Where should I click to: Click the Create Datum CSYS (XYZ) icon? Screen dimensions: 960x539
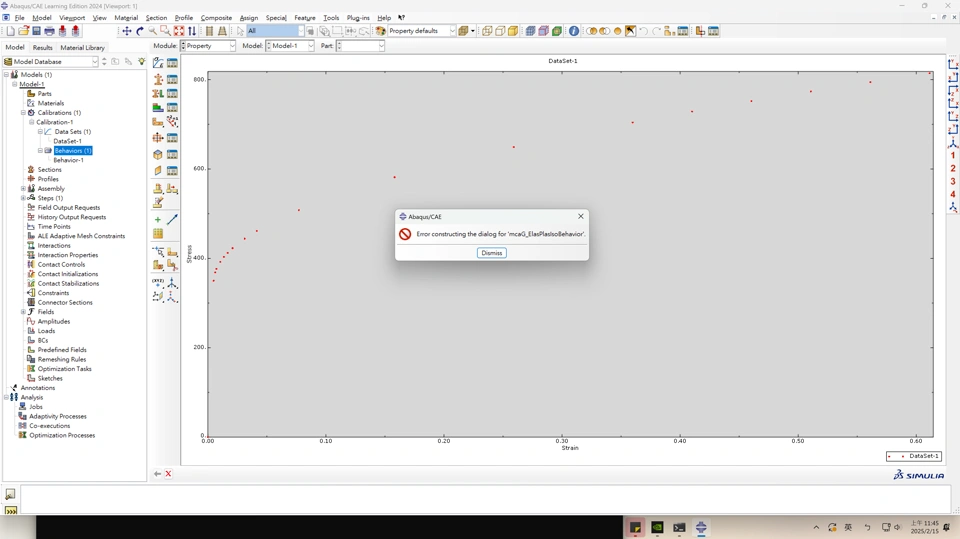click(x=158, y=282)
